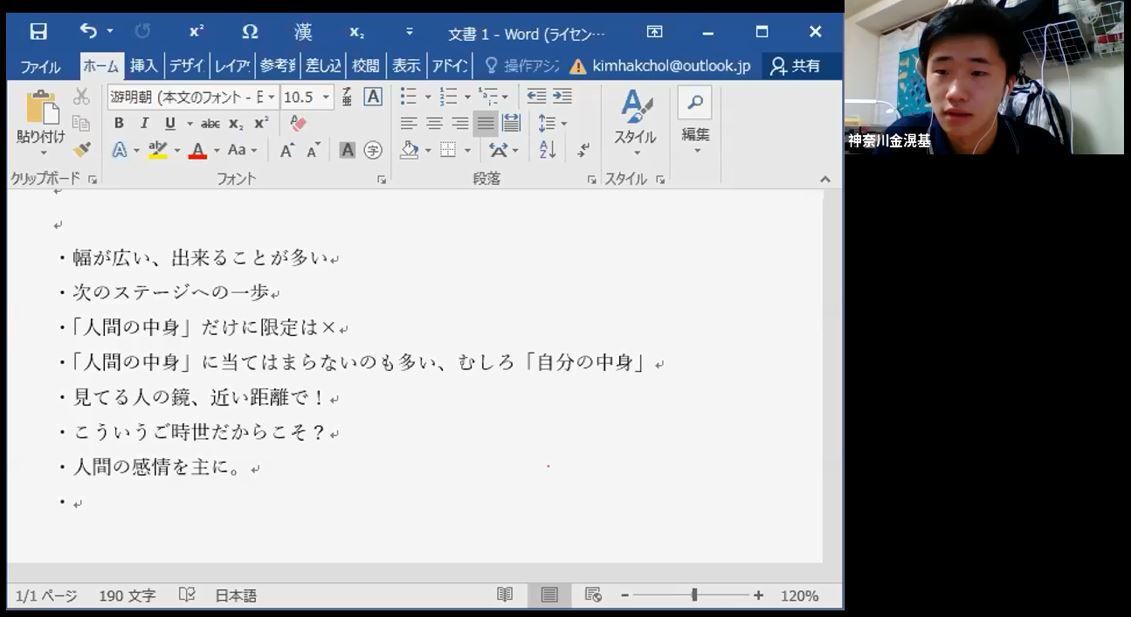The width and height of the screenshot is (1131, 617).
Task: Click the Format Painter brush icon
Action: [x=82, y=150]
